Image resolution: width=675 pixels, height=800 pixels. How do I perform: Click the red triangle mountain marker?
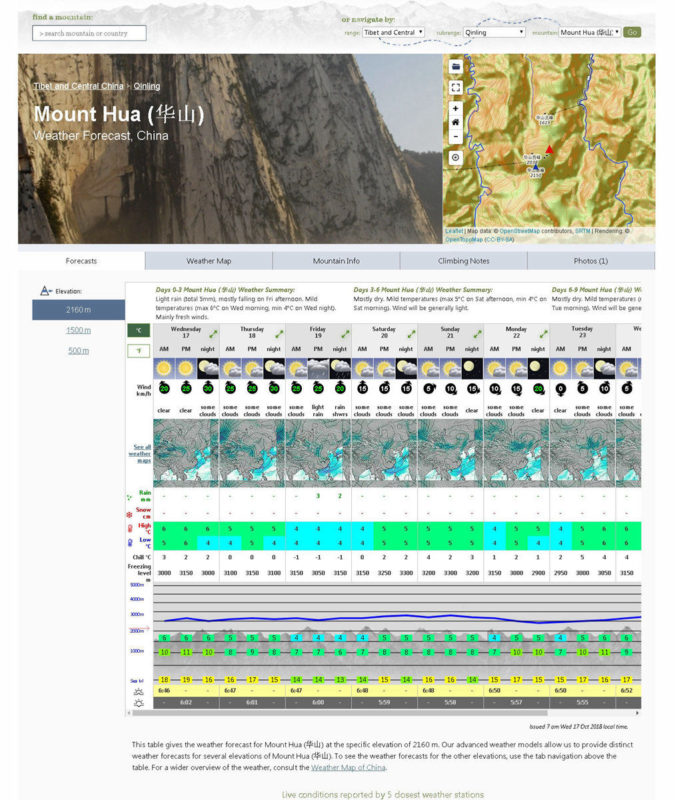(x=549, y=149)
